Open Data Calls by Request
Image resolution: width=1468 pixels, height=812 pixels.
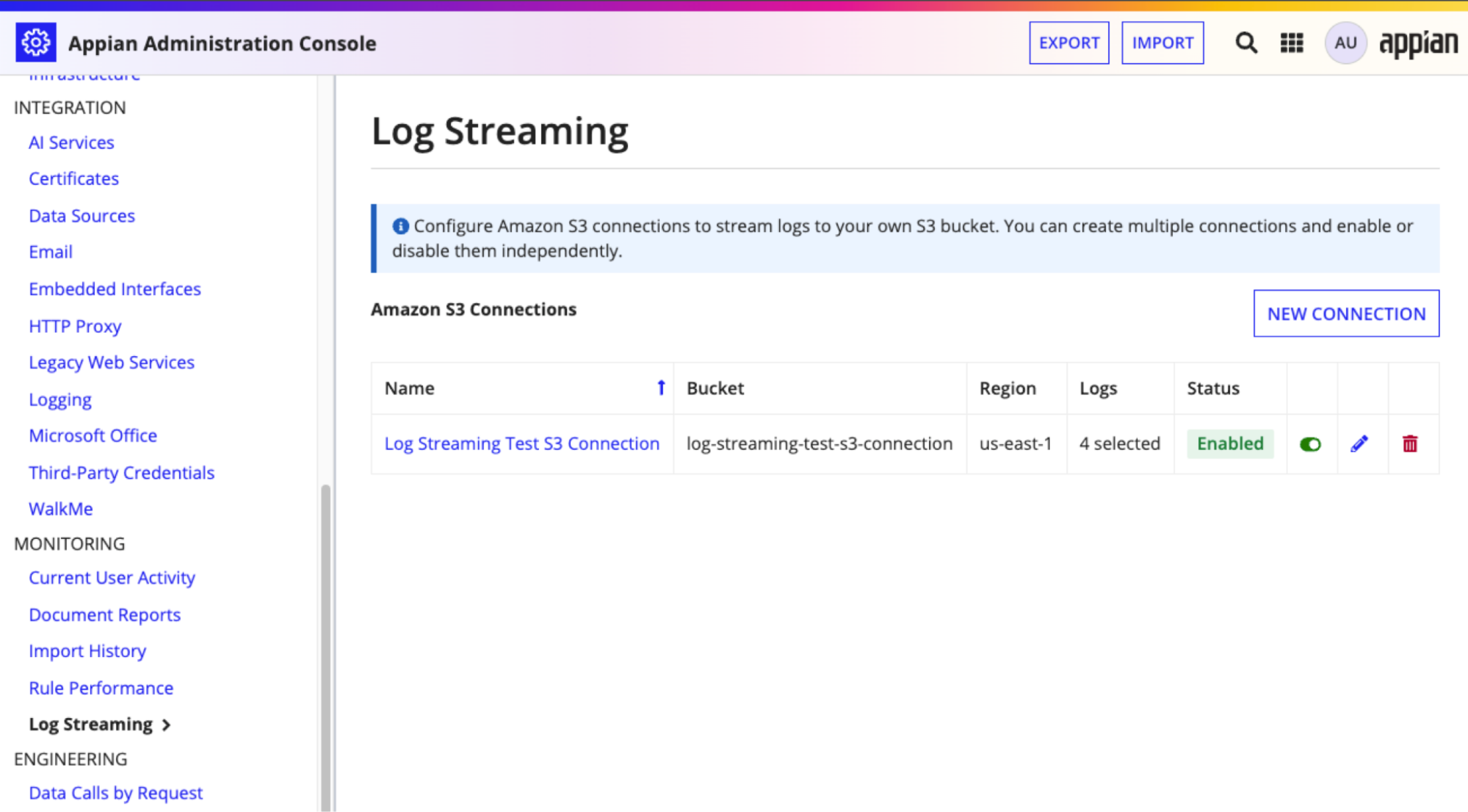pyautogui.click(x=116, y=793)
